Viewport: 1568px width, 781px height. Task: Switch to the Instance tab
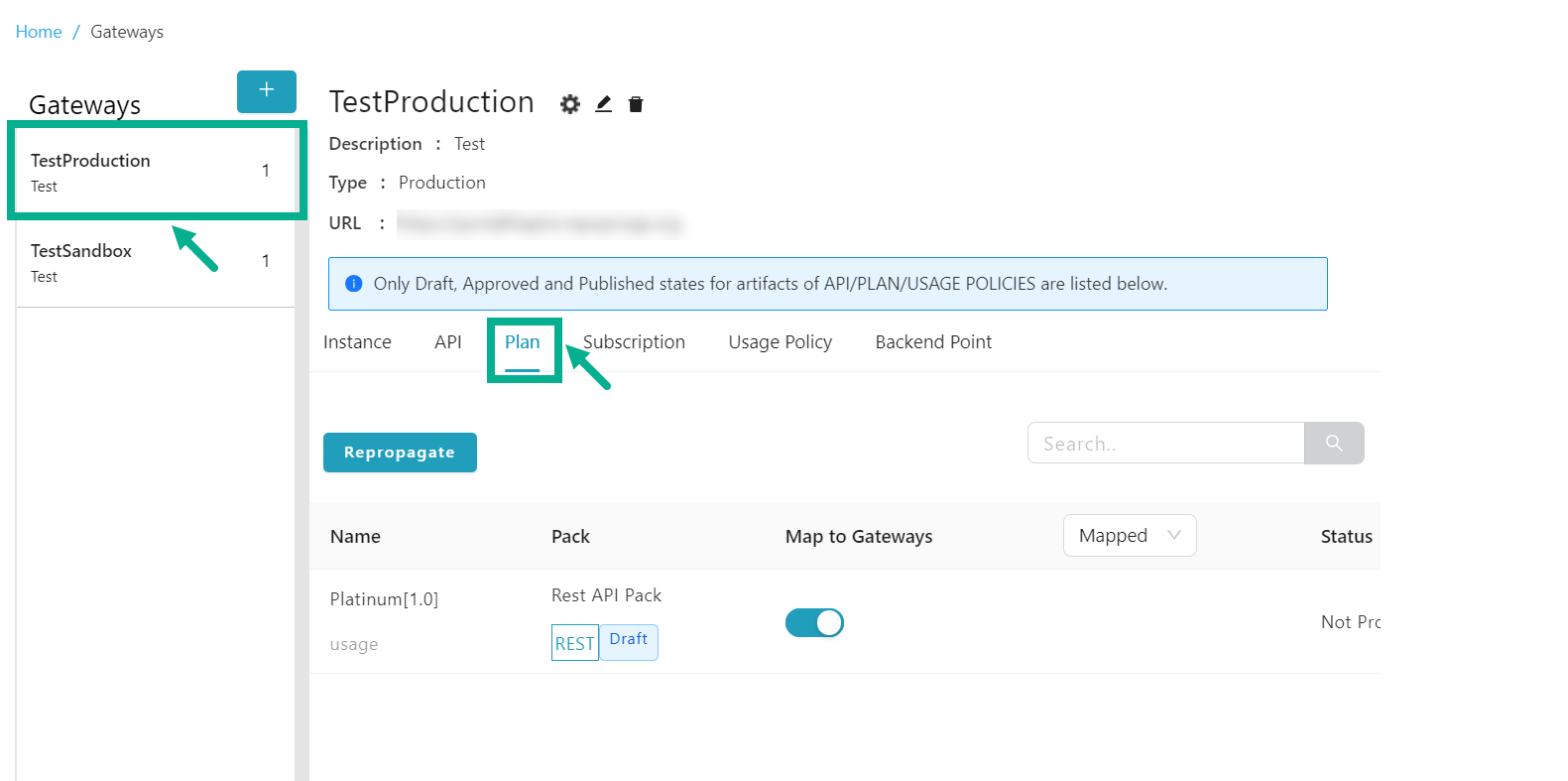357,342
